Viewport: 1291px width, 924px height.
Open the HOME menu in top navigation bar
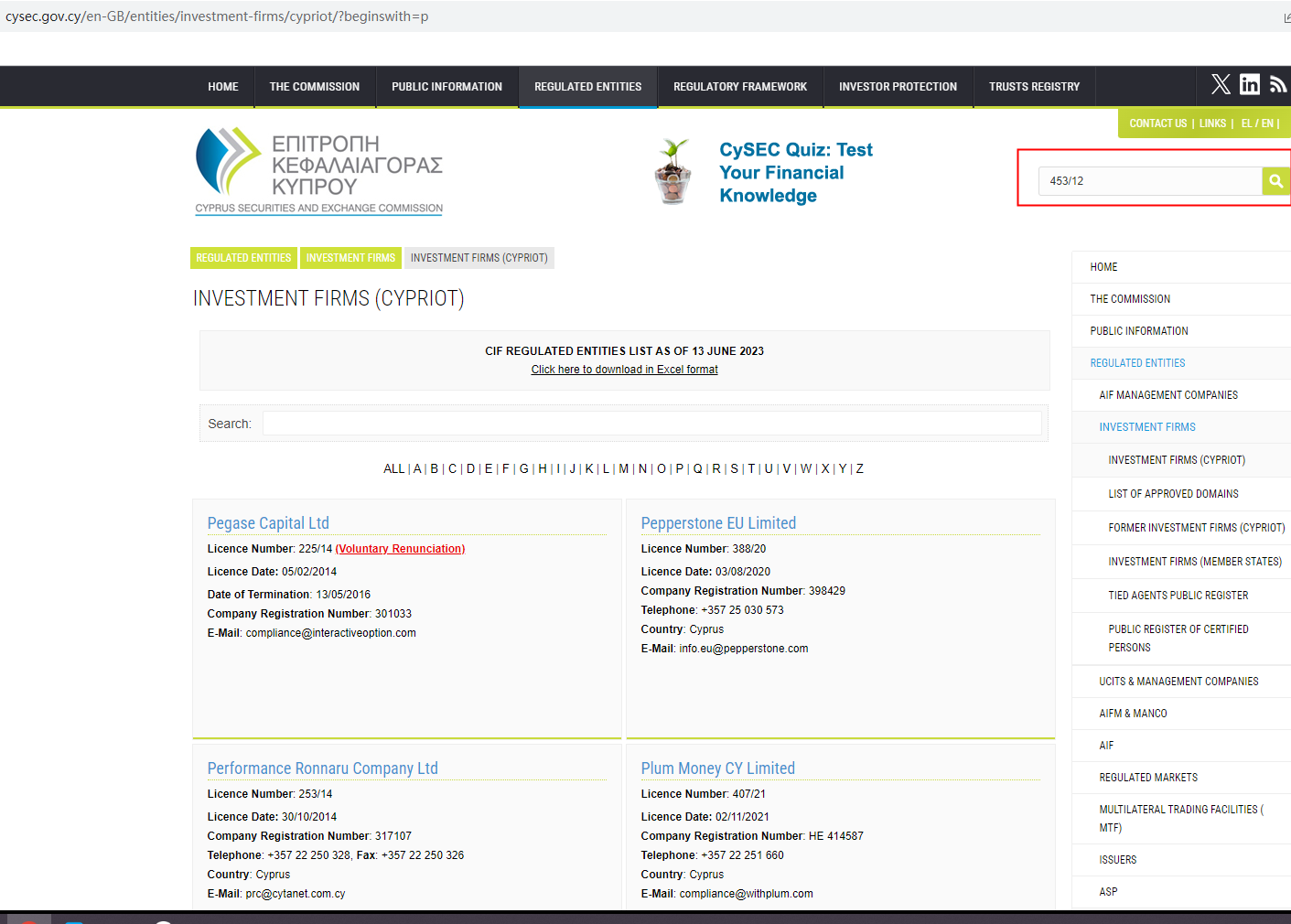click(223, 87)
